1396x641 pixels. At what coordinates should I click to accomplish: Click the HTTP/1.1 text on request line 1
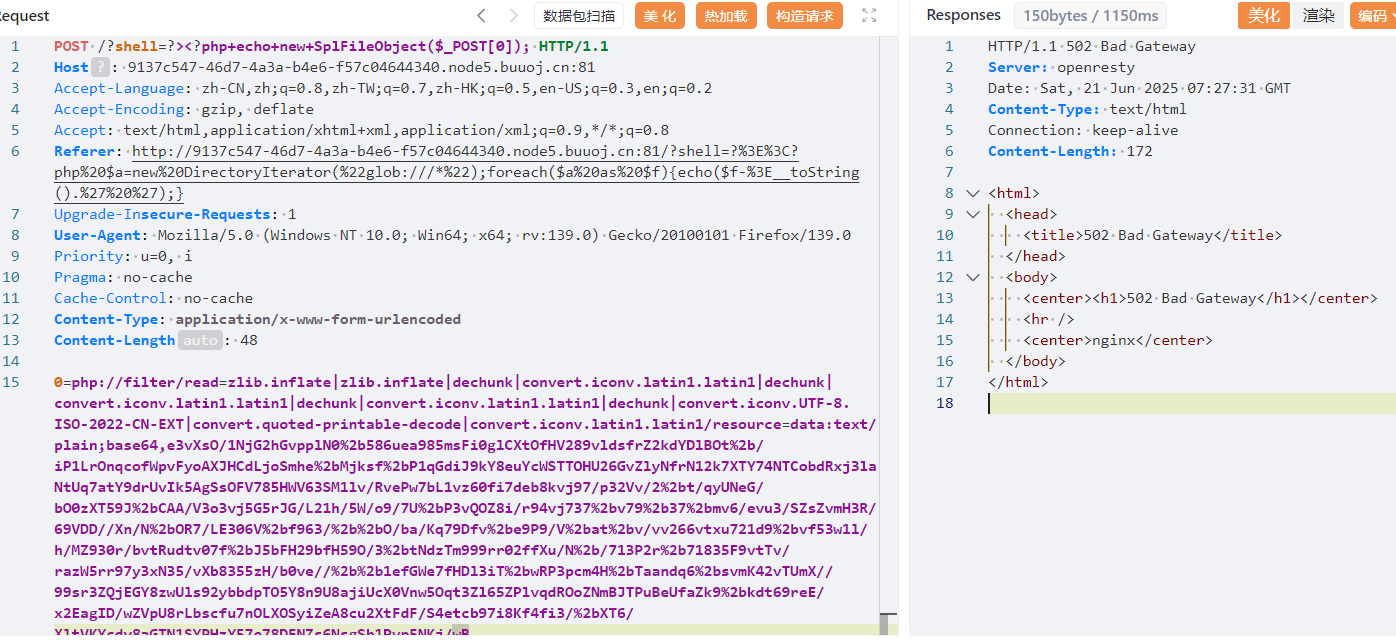pyautogui.click(x=573, y=46)
